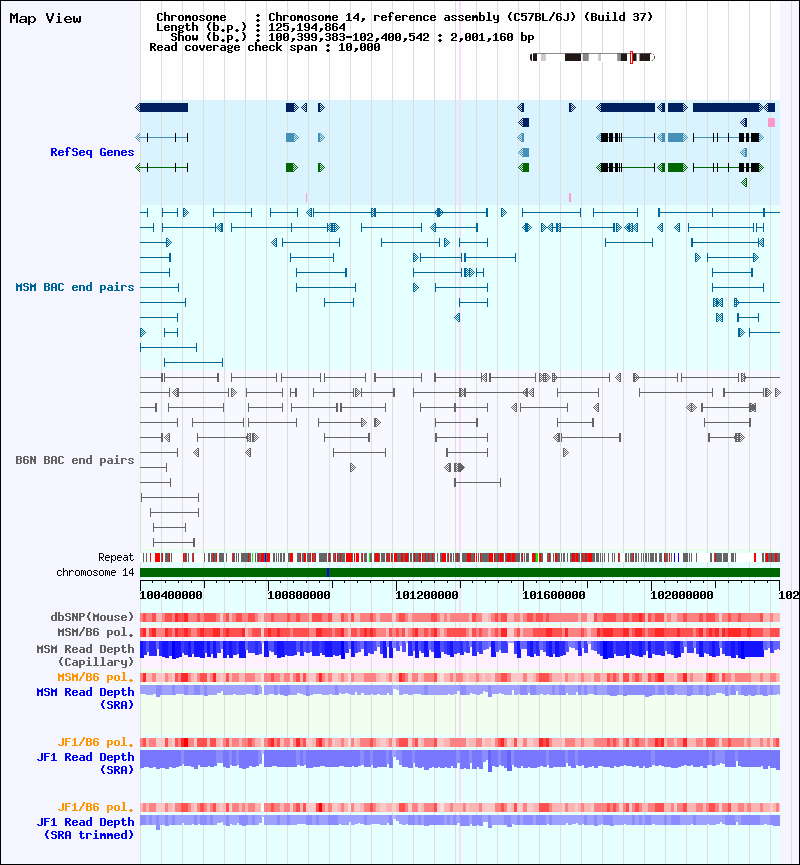This screenshot has height=865, width=800.
Task: Click the 100800000 ruler label
Action: [x=299, y=595]
